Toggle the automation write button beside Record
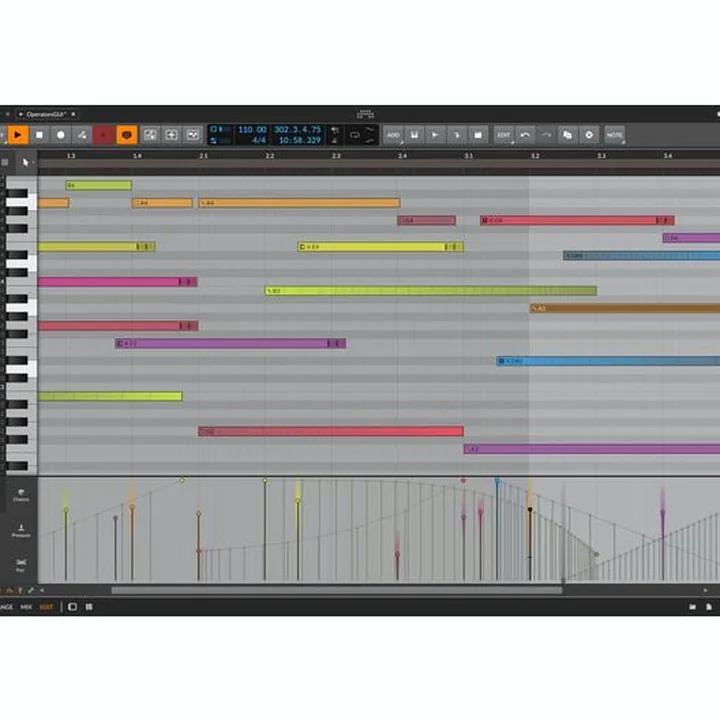This screenshot has width=720, height=720. pos(82,135)
